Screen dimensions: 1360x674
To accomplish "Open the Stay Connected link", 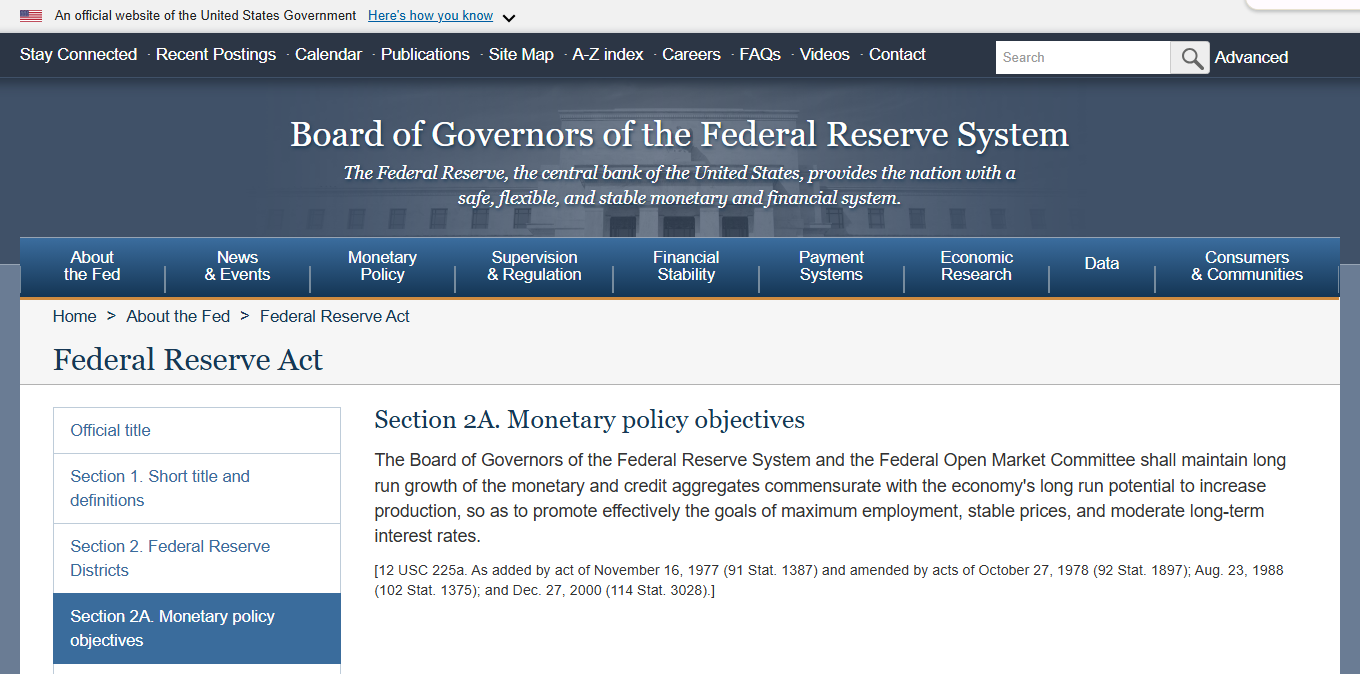I will tap(78, 54).
